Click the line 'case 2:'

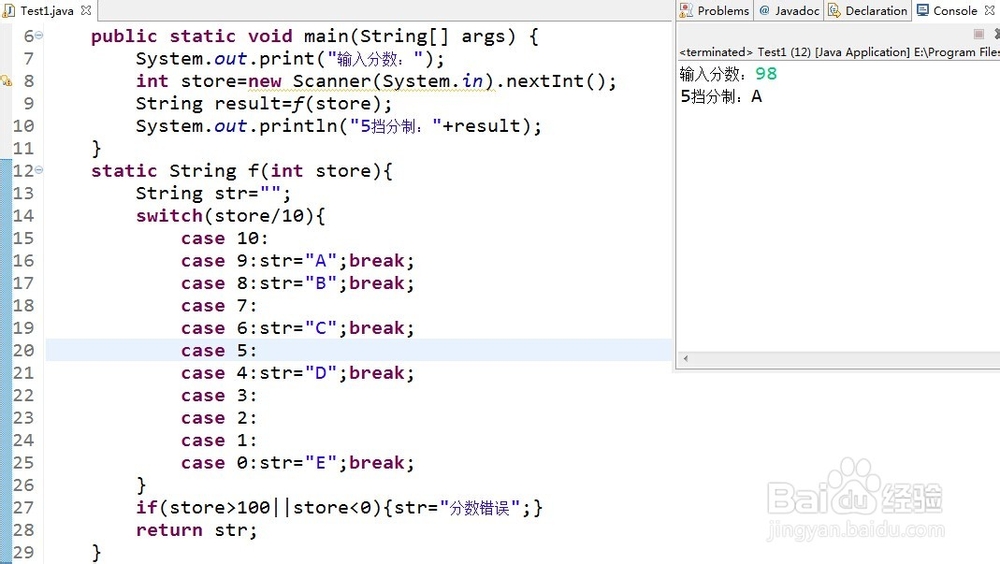point(219,418)
